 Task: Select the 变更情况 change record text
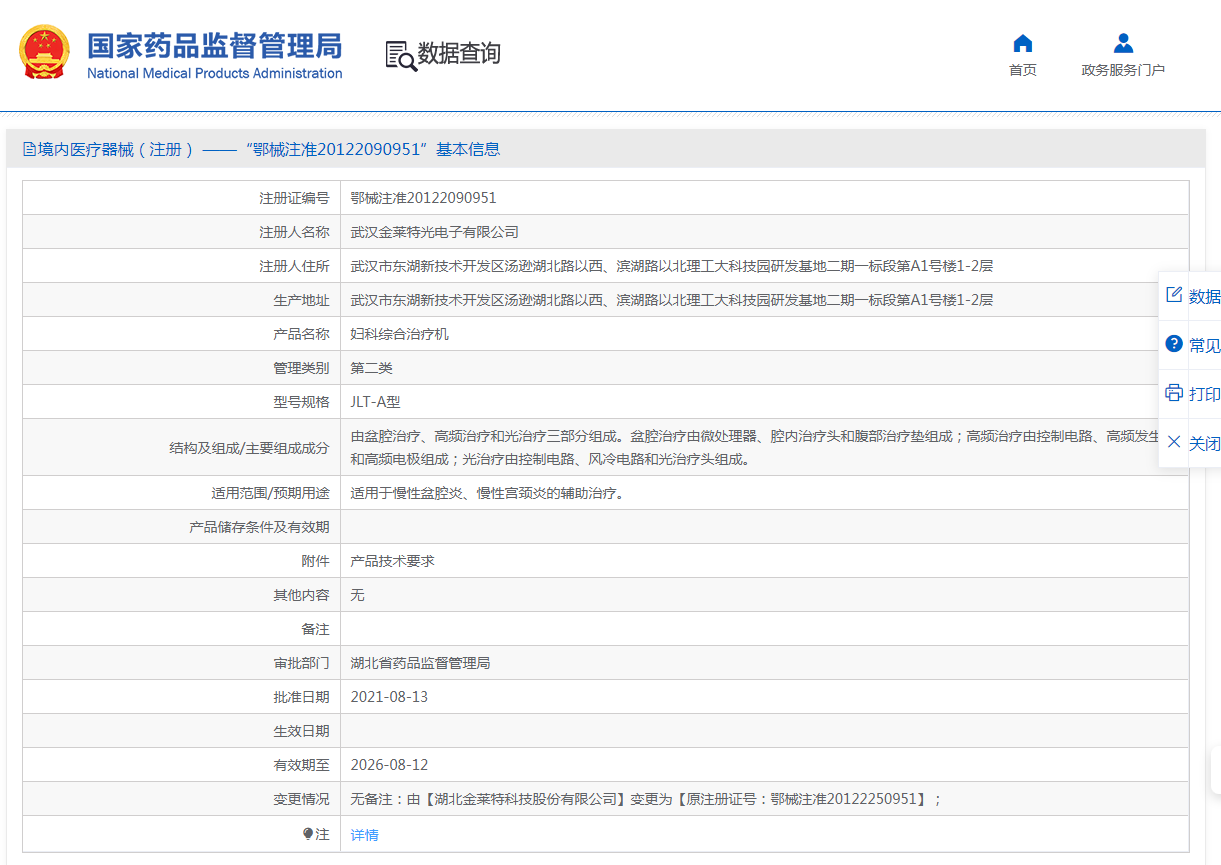[x=646, y=799]
